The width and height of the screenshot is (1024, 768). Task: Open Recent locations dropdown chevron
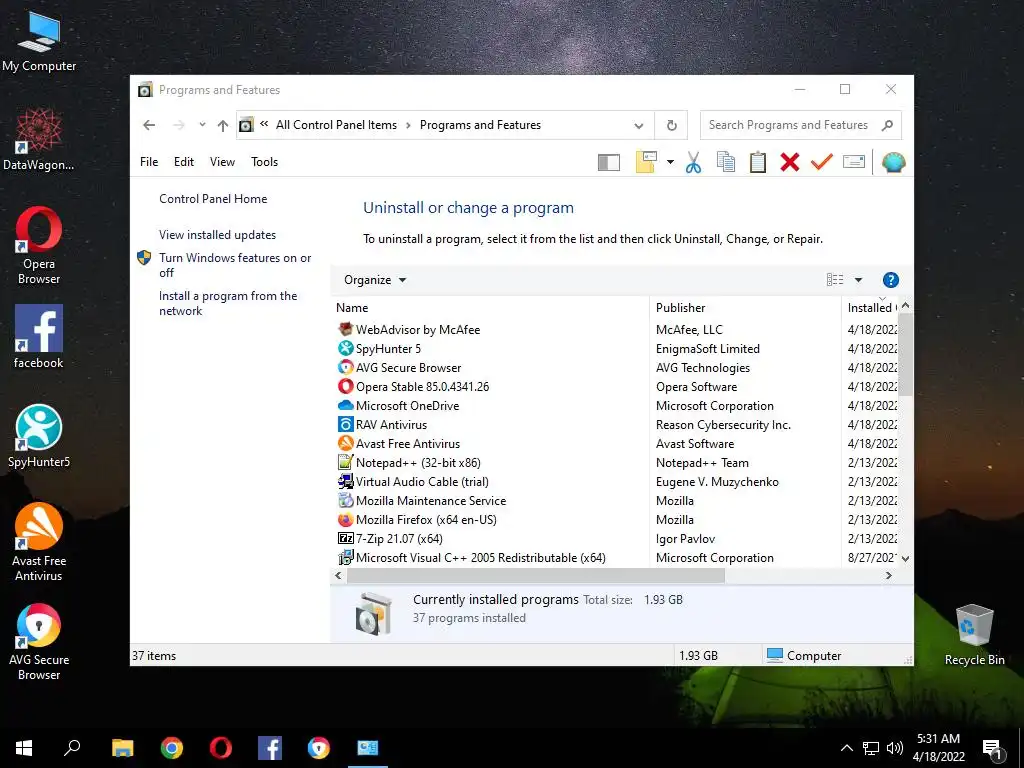(202, 125)
